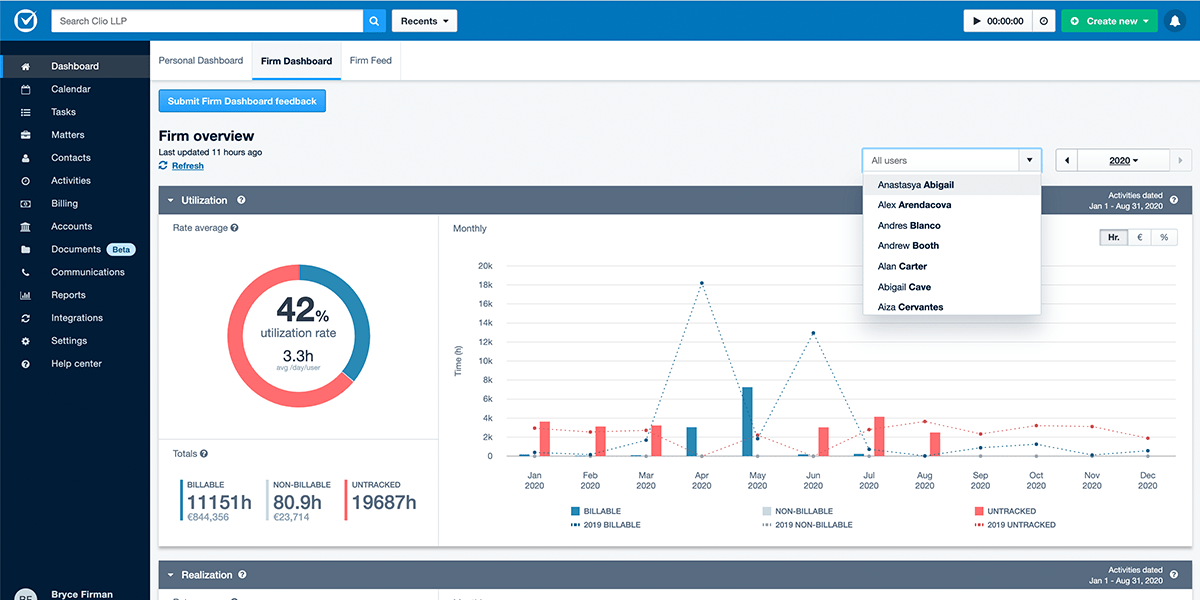Click the help icon next to Rate average

[x=234, y=228]
